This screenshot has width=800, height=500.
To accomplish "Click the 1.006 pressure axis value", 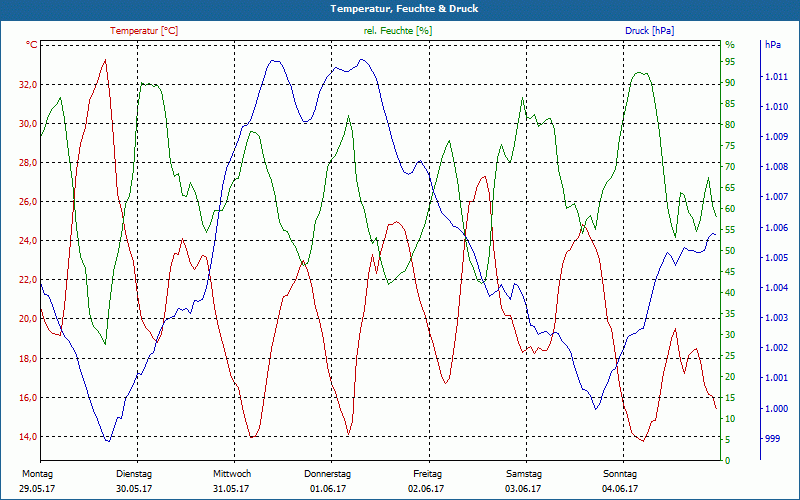I will pyautogui.click(x=776, y=228).
